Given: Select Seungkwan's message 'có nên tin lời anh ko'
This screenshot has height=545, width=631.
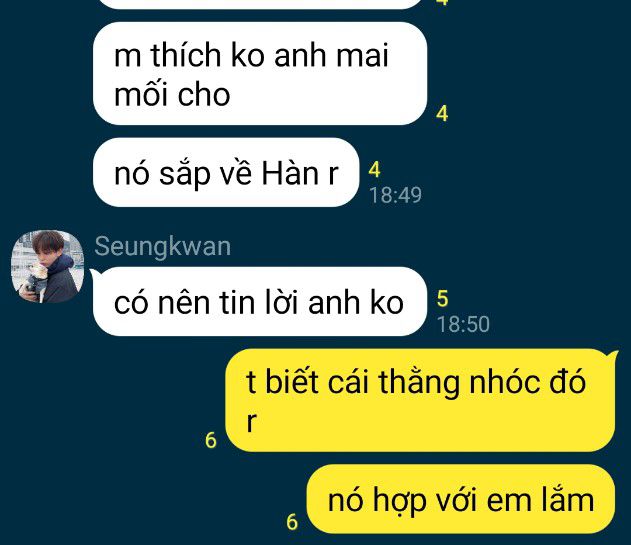Looking at the screenshot, I should tap(259, 301).
